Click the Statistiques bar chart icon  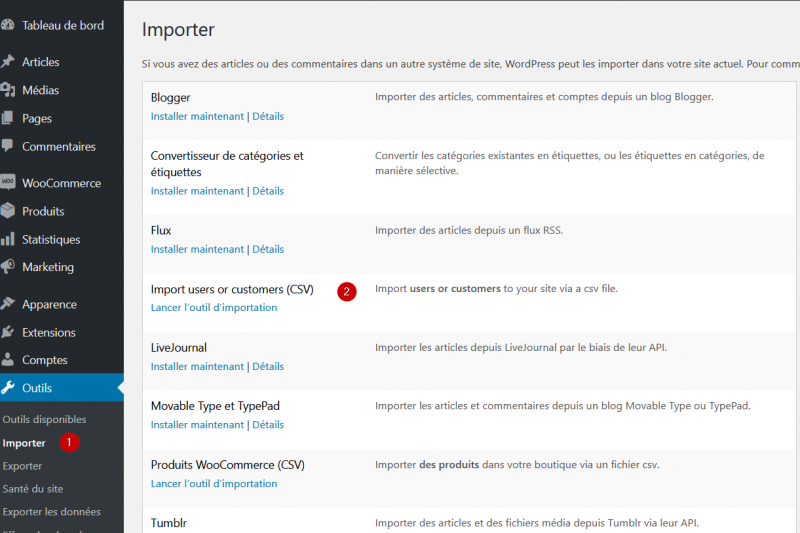point(7,239)
